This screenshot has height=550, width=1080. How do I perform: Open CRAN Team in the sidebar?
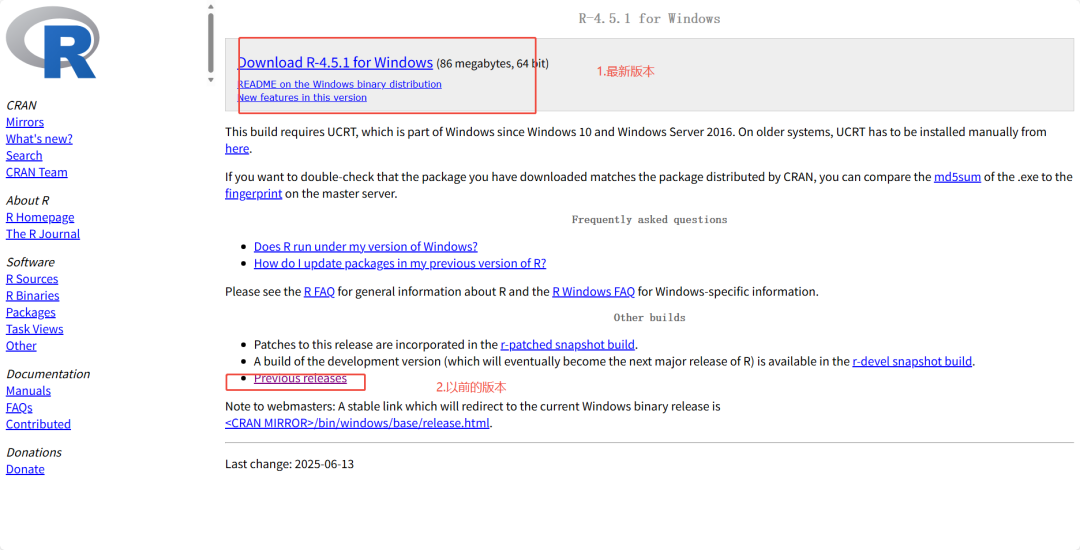37,173
